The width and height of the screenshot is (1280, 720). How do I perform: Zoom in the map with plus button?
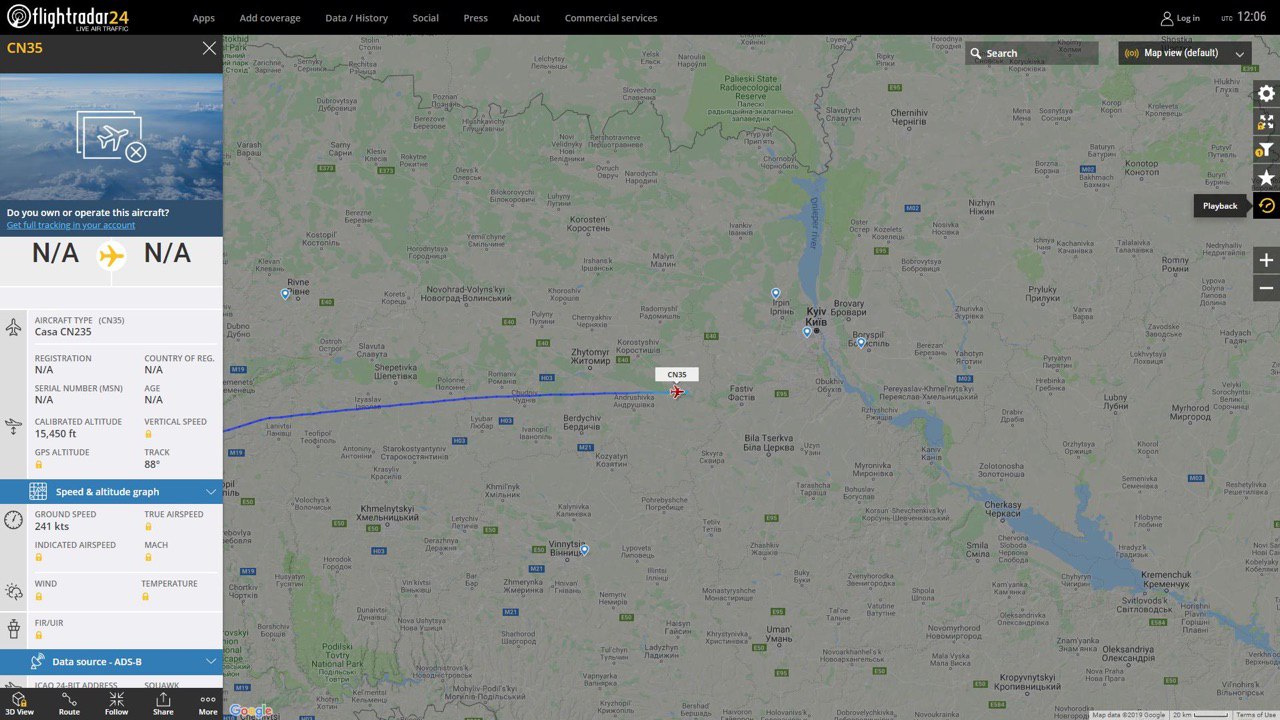1266,261
